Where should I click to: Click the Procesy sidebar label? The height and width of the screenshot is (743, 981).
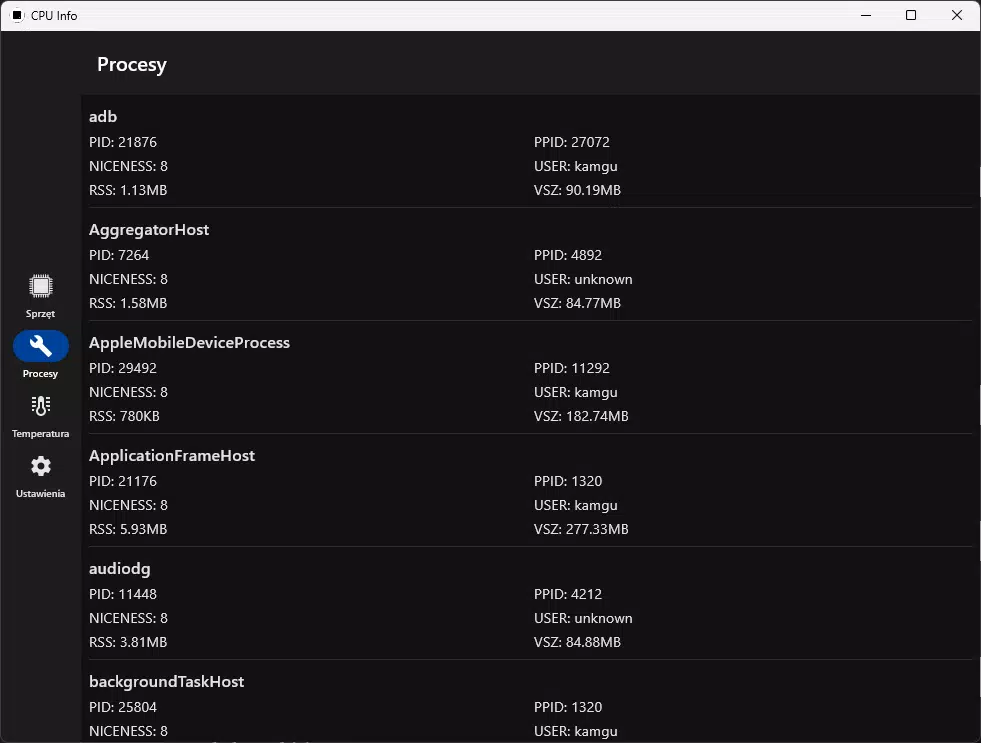[x=41, y=373]
